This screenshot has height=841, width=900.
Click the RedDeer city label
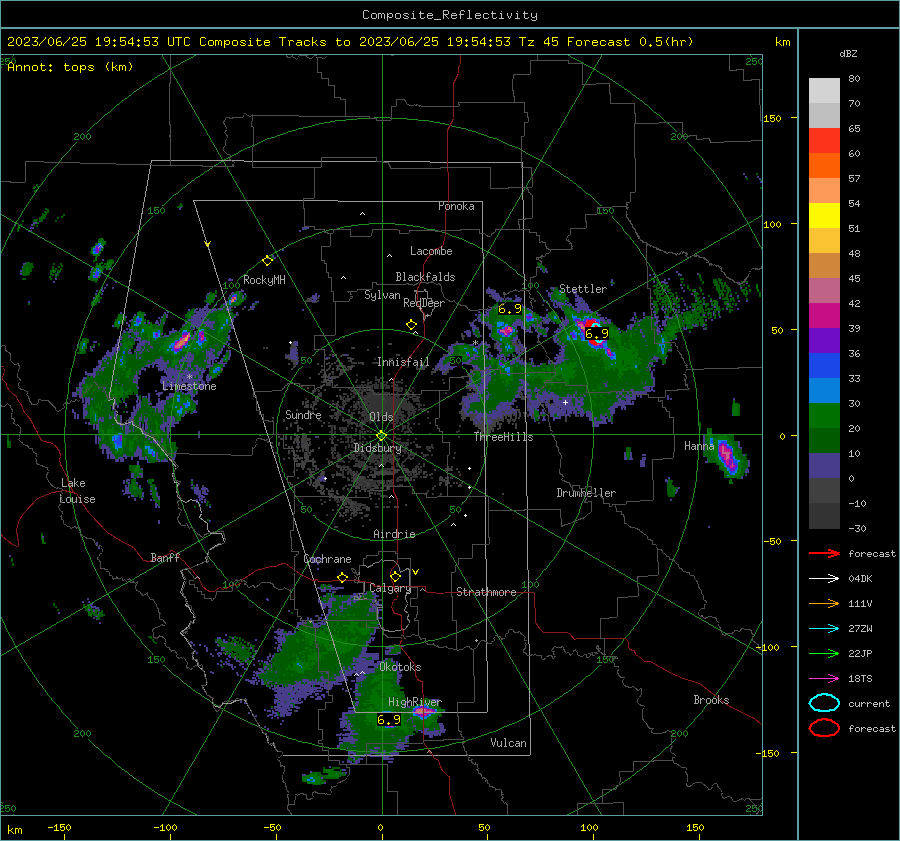(x=424, y=303)
